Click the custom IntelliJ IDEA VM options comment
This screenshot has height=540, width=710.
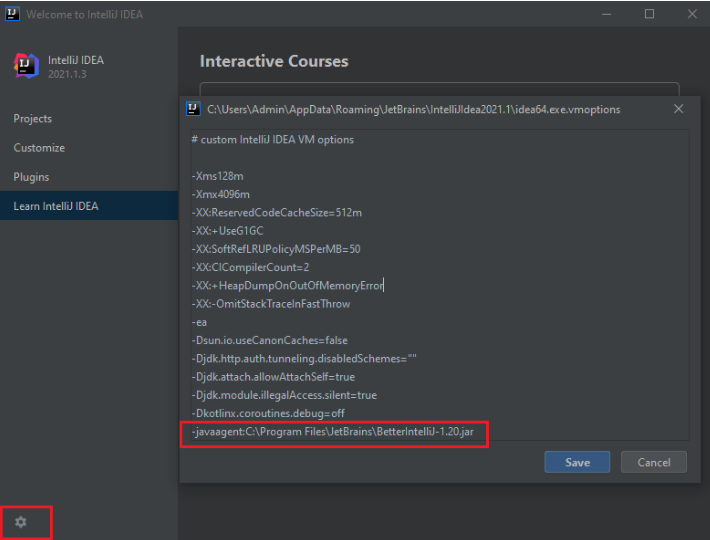pos(273,139)
